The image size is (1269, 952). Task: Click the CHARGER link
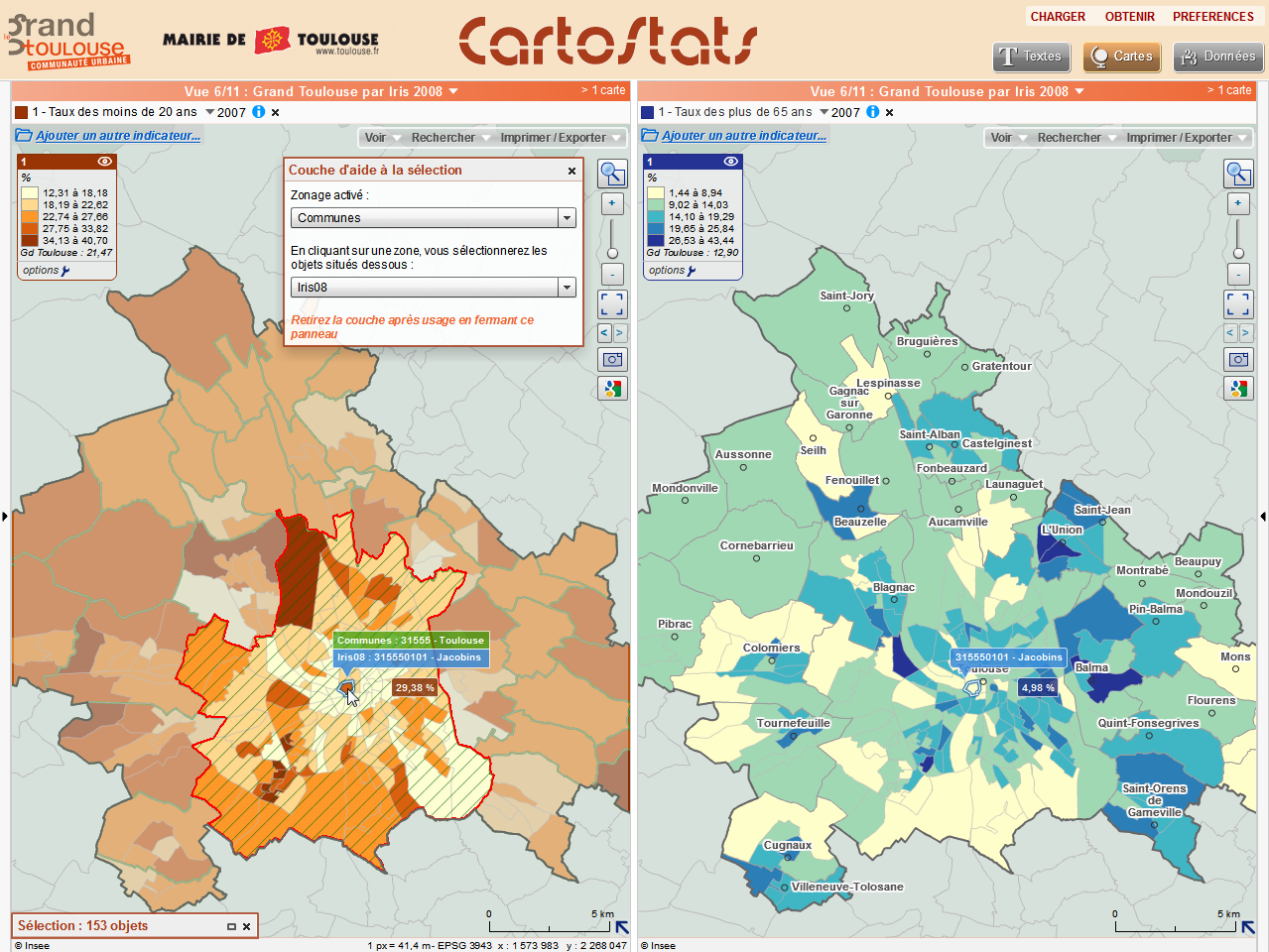(x=1058, y=17)
